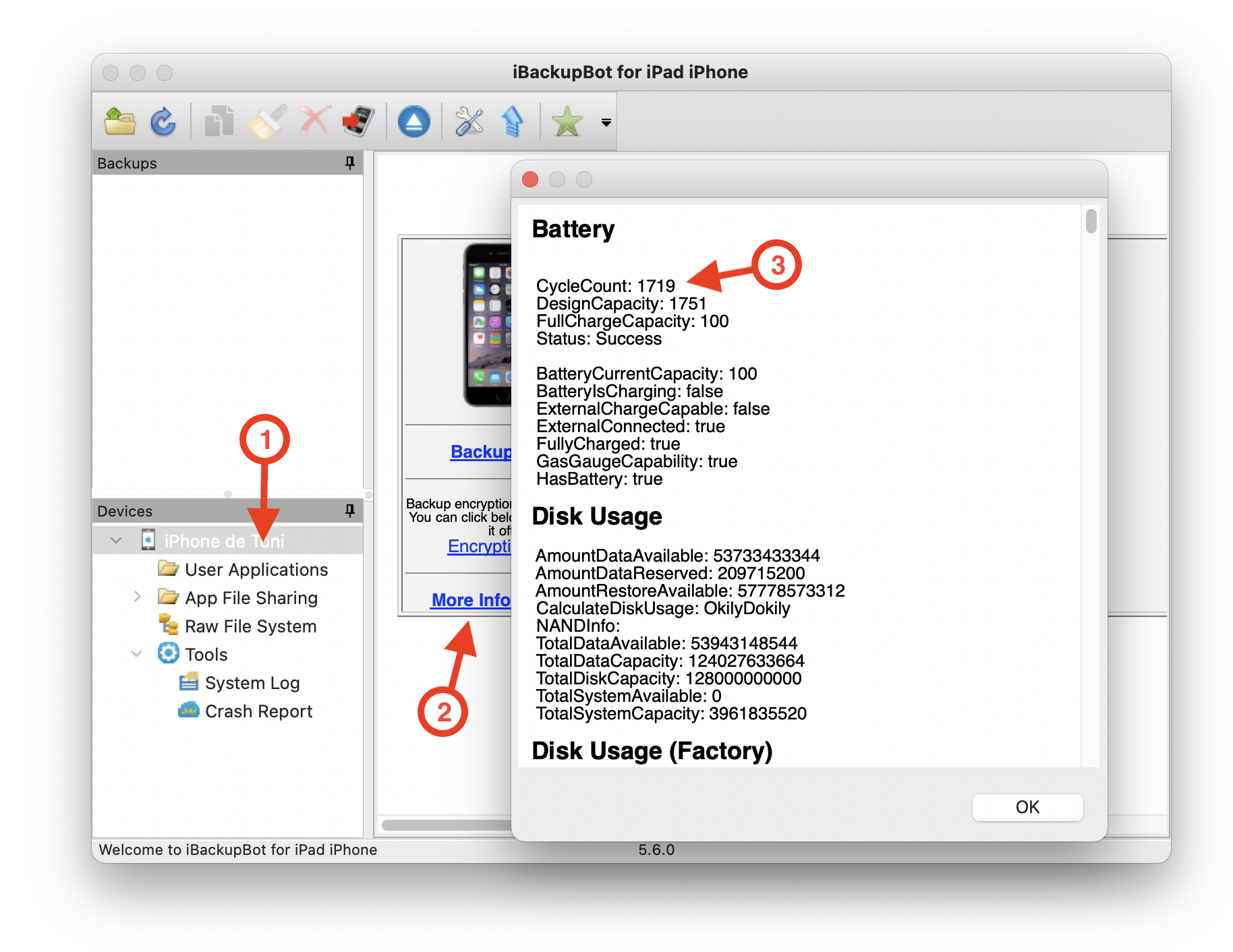Open User Applications in device tree
This screenshot has height=952, width=1233.
tap(256, 570)
